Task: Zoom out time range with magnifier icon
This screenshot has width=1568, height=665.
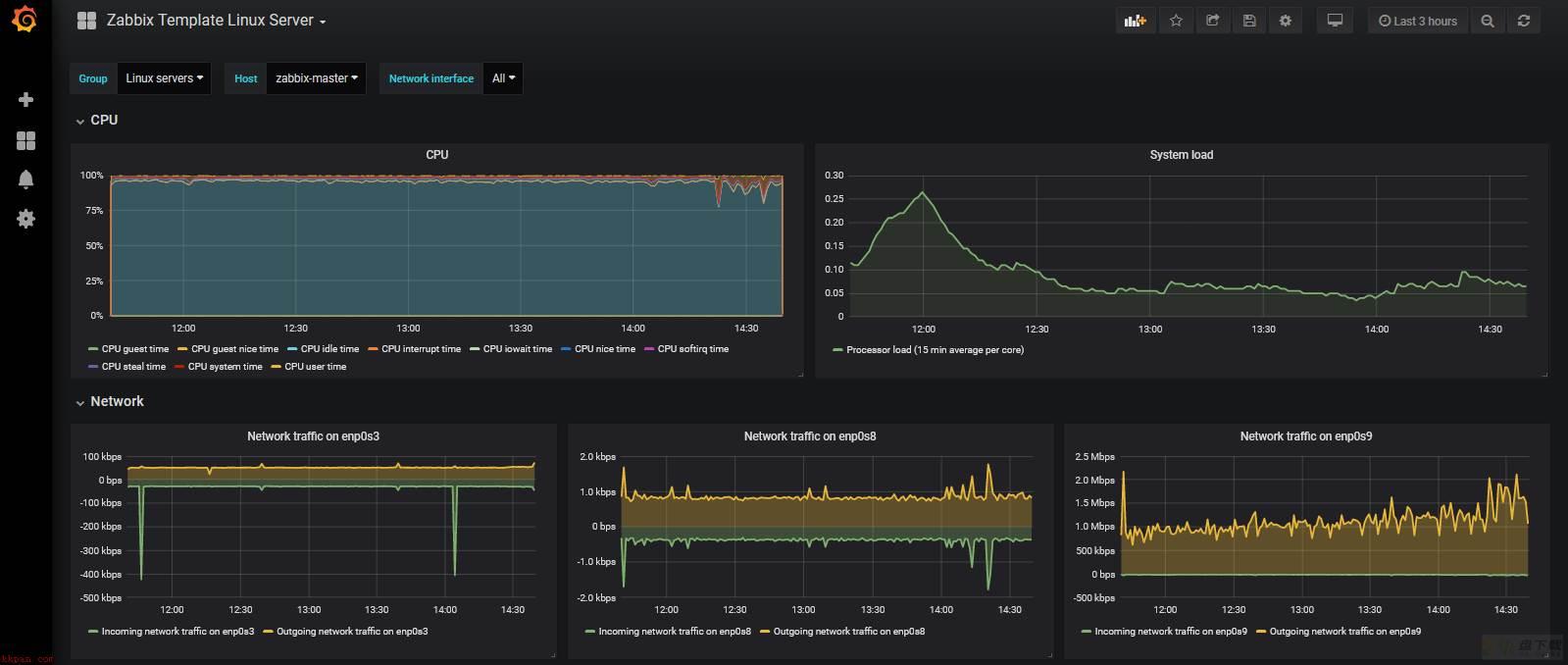Action: coord(1488,21)
